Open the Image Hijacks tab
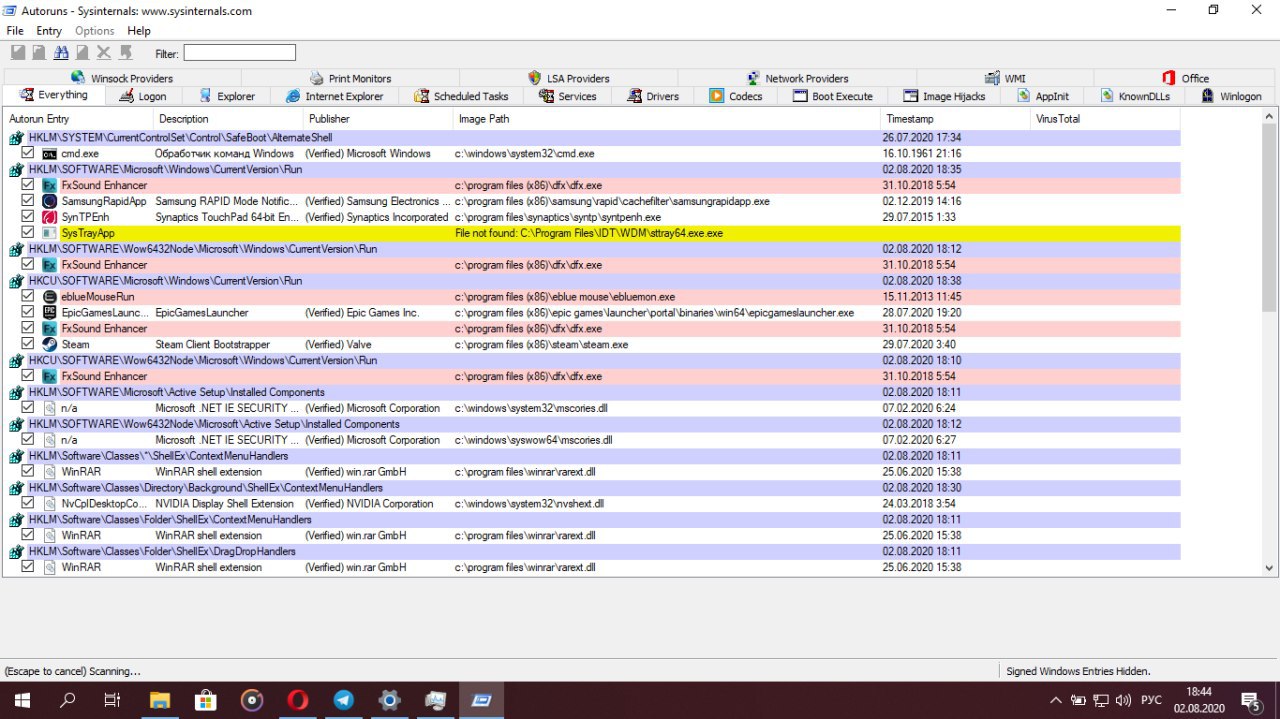The height and width of the screenshot is (719, 1280). tap(944, 96)
